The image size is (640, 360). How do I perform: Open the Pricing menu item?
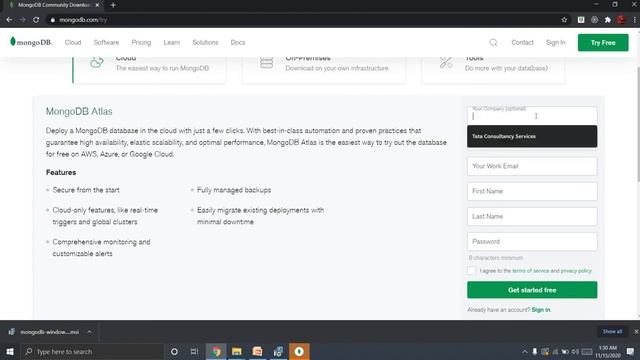(141, 42)
